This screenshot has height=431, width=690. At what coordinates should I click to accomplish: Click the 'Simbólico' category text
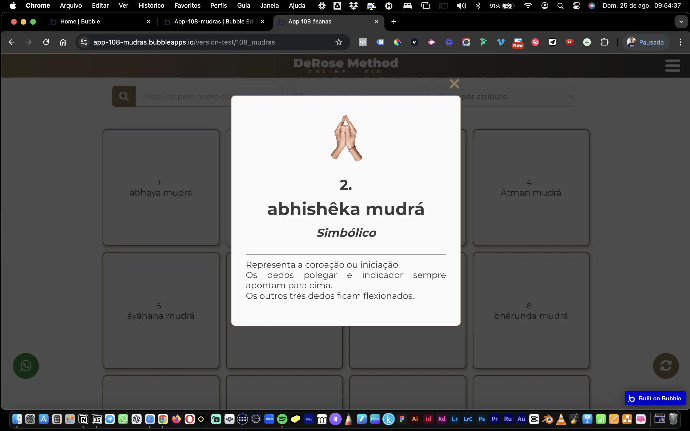[x=346, y=233]
